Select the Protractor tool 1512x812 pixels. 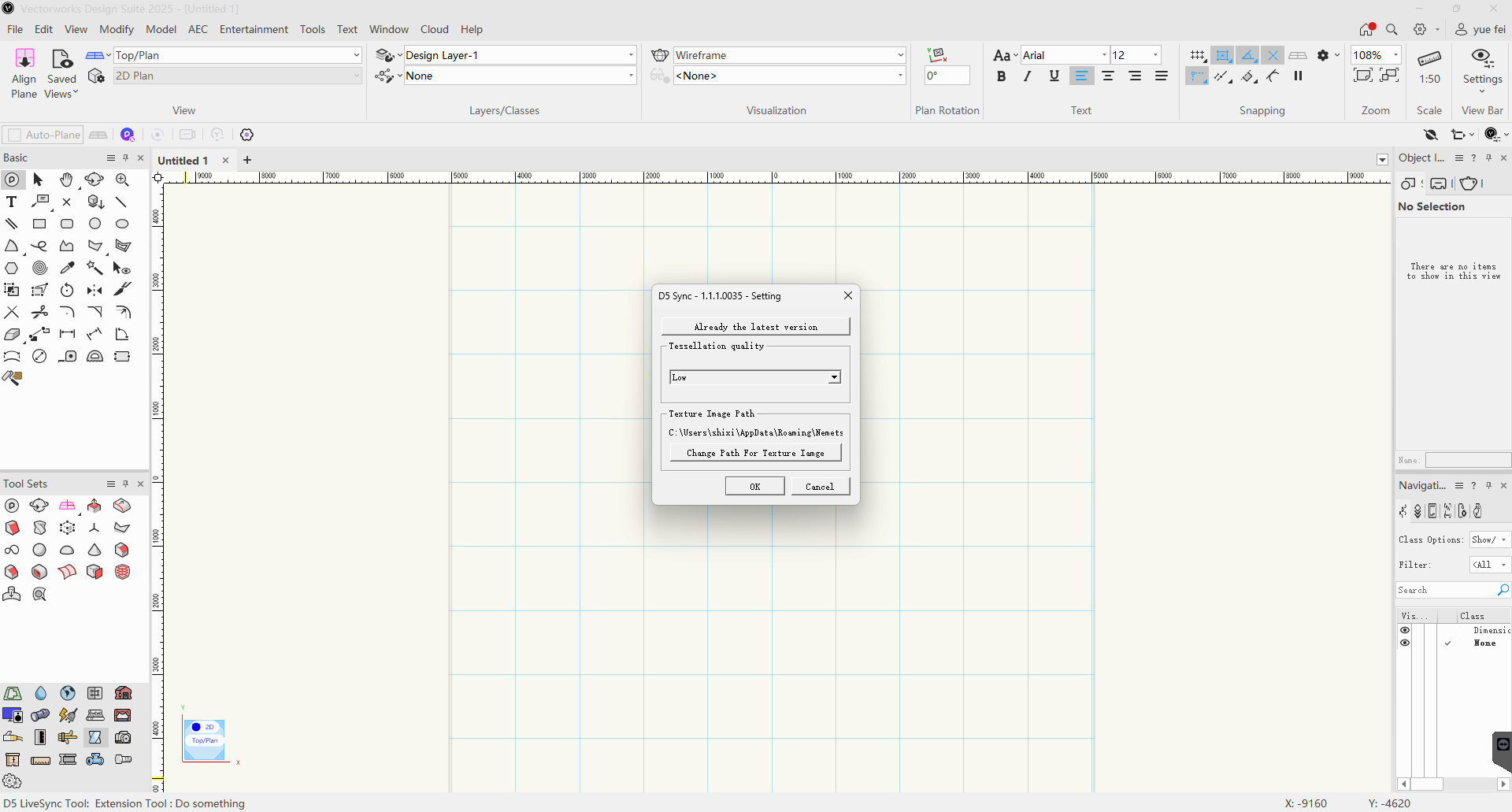pos(94,357)
